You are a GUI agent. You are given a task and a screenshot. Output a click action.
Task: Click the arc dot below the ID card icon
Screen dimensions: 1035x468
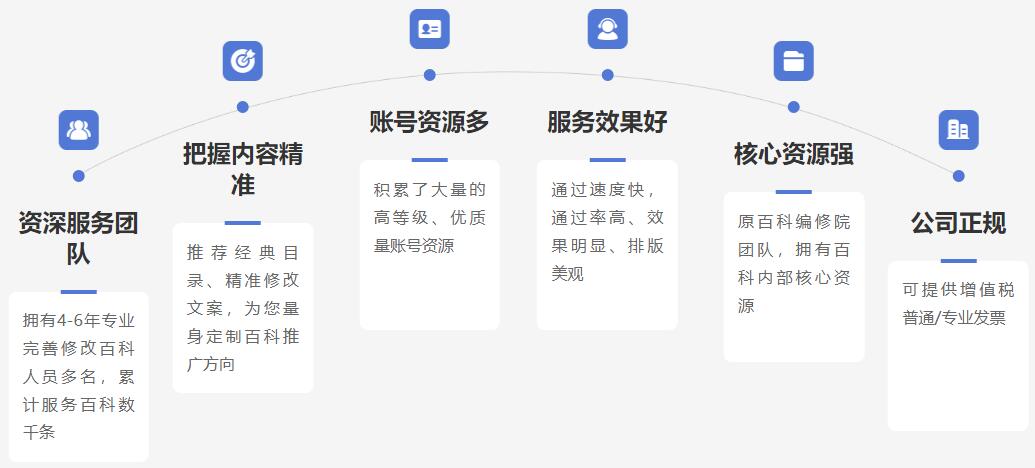point(429,75)
